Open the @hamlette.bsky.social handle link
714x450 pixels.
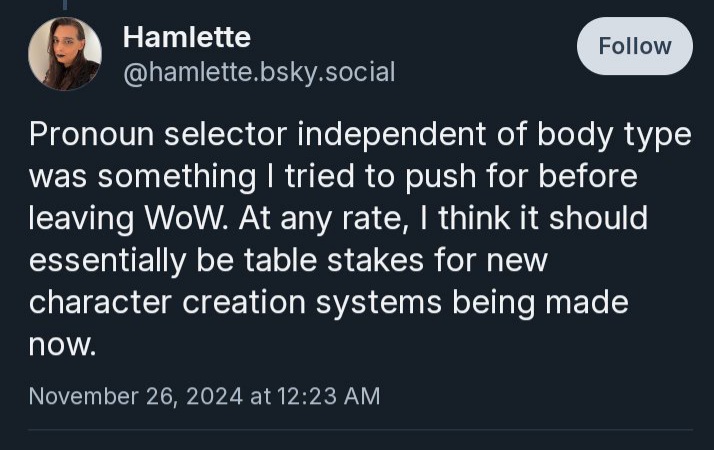259,72
